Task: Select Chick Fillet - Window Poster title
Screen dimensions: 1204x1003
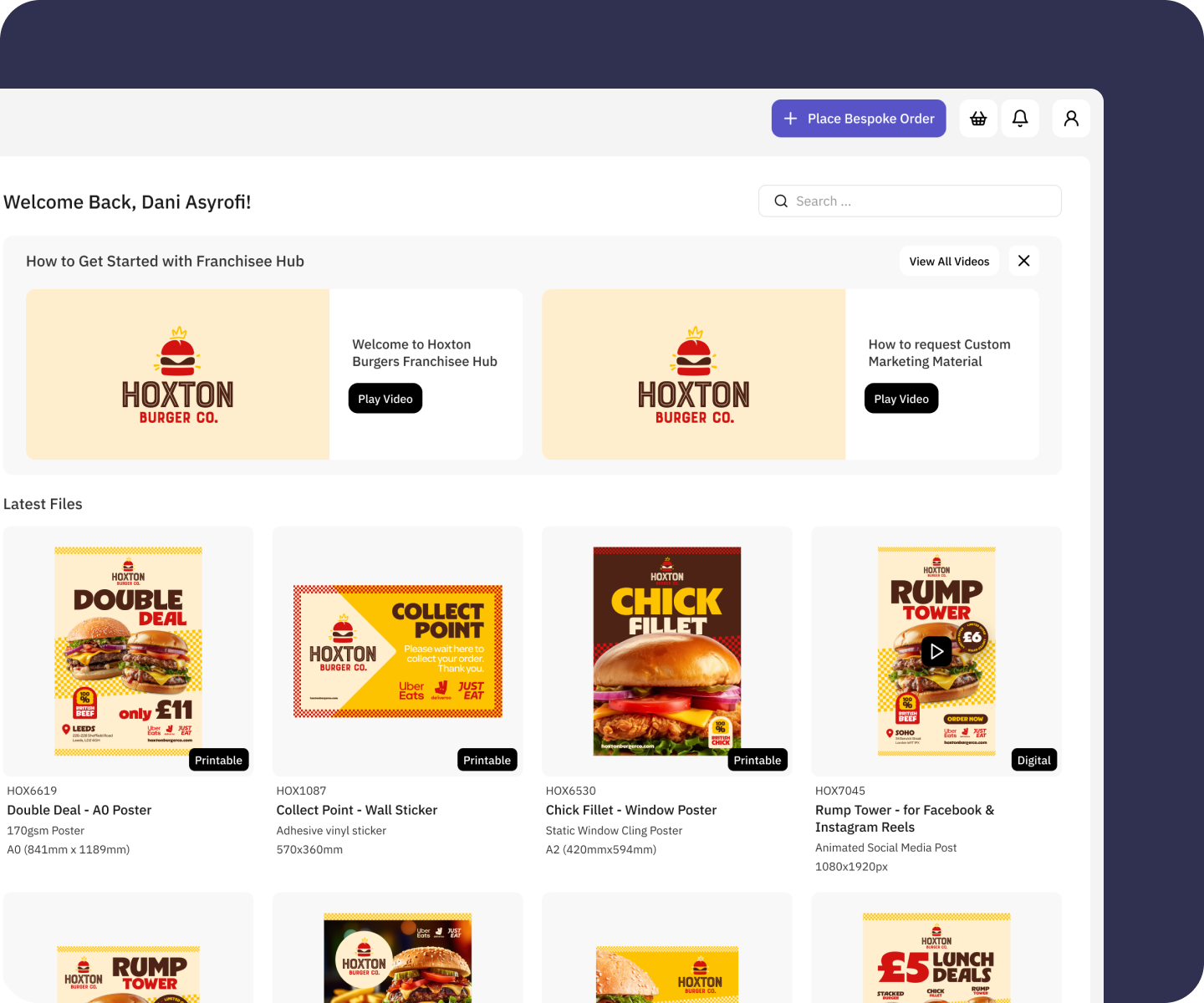Action: (631, 810)
